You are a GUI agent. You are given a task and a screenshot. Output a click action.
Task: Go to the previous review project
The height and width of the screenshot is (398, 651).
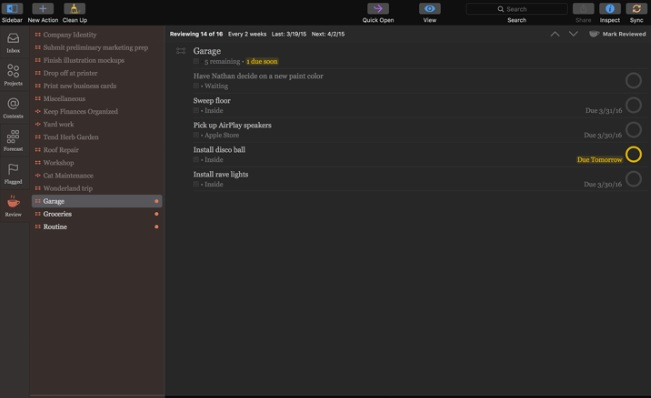click(555, 34)
